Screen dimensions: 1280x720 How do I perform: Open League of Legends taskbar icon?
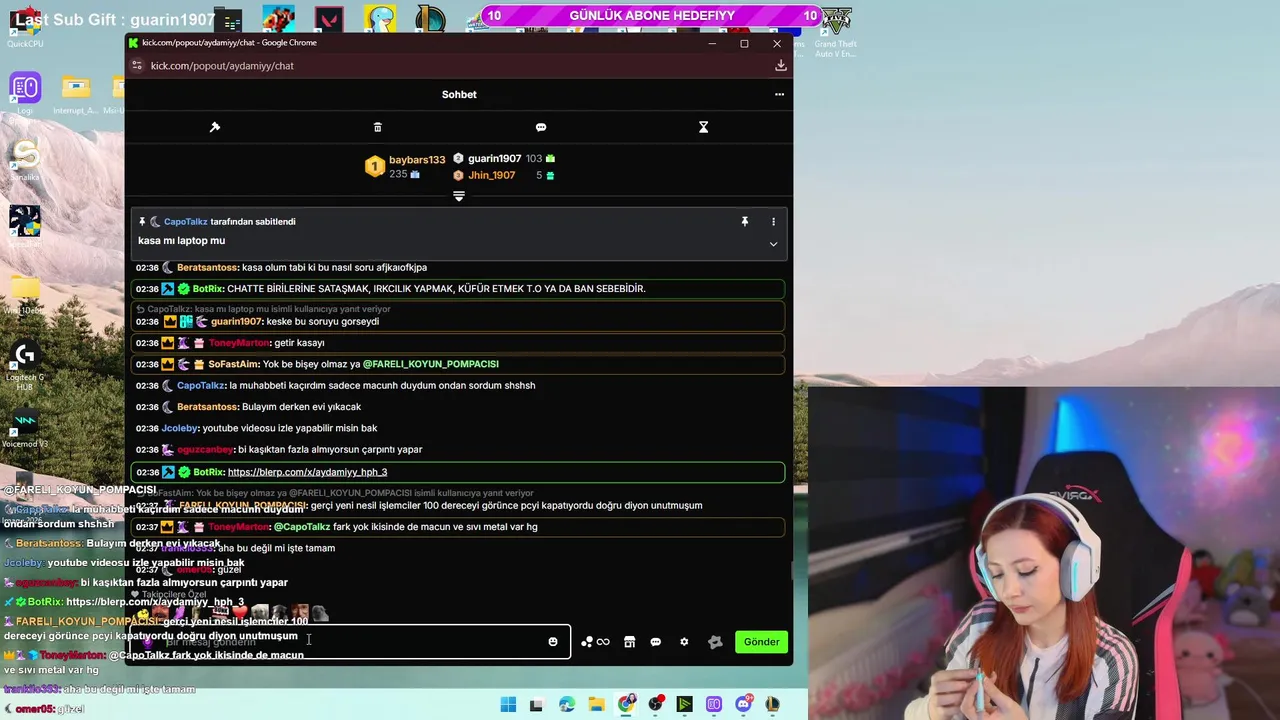coord(772,705)
